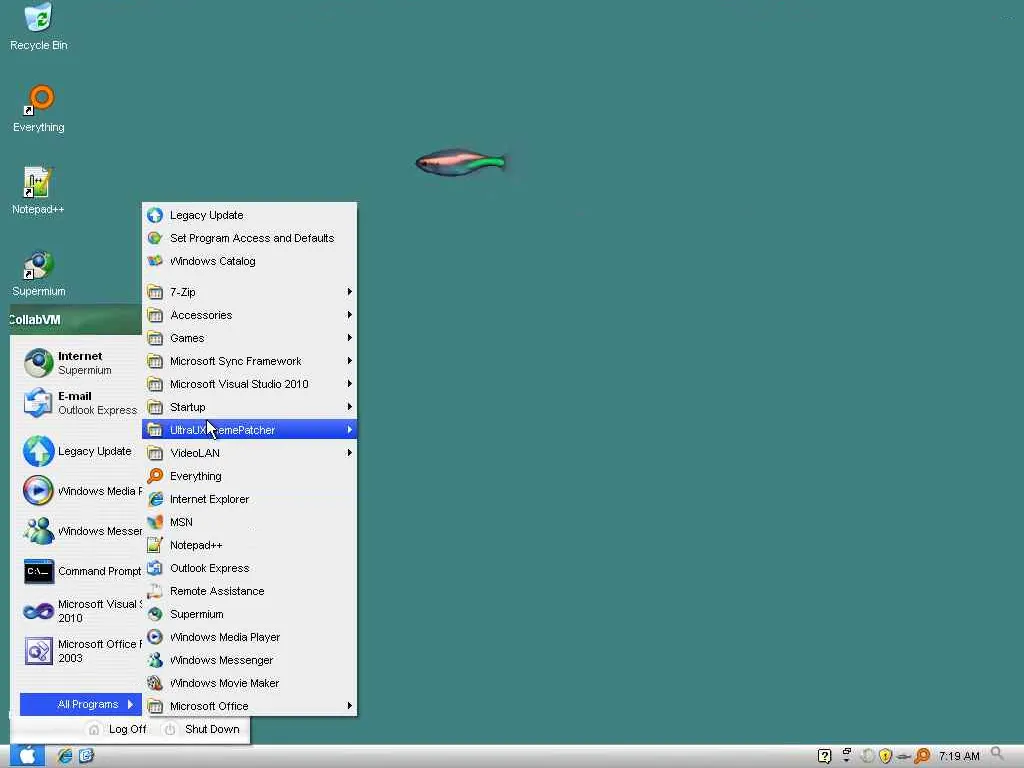The width and height of the screenshot is (1024, 768).
Task: Click the Windows Movie Maker film reel icon
Action: pos(155,683)
